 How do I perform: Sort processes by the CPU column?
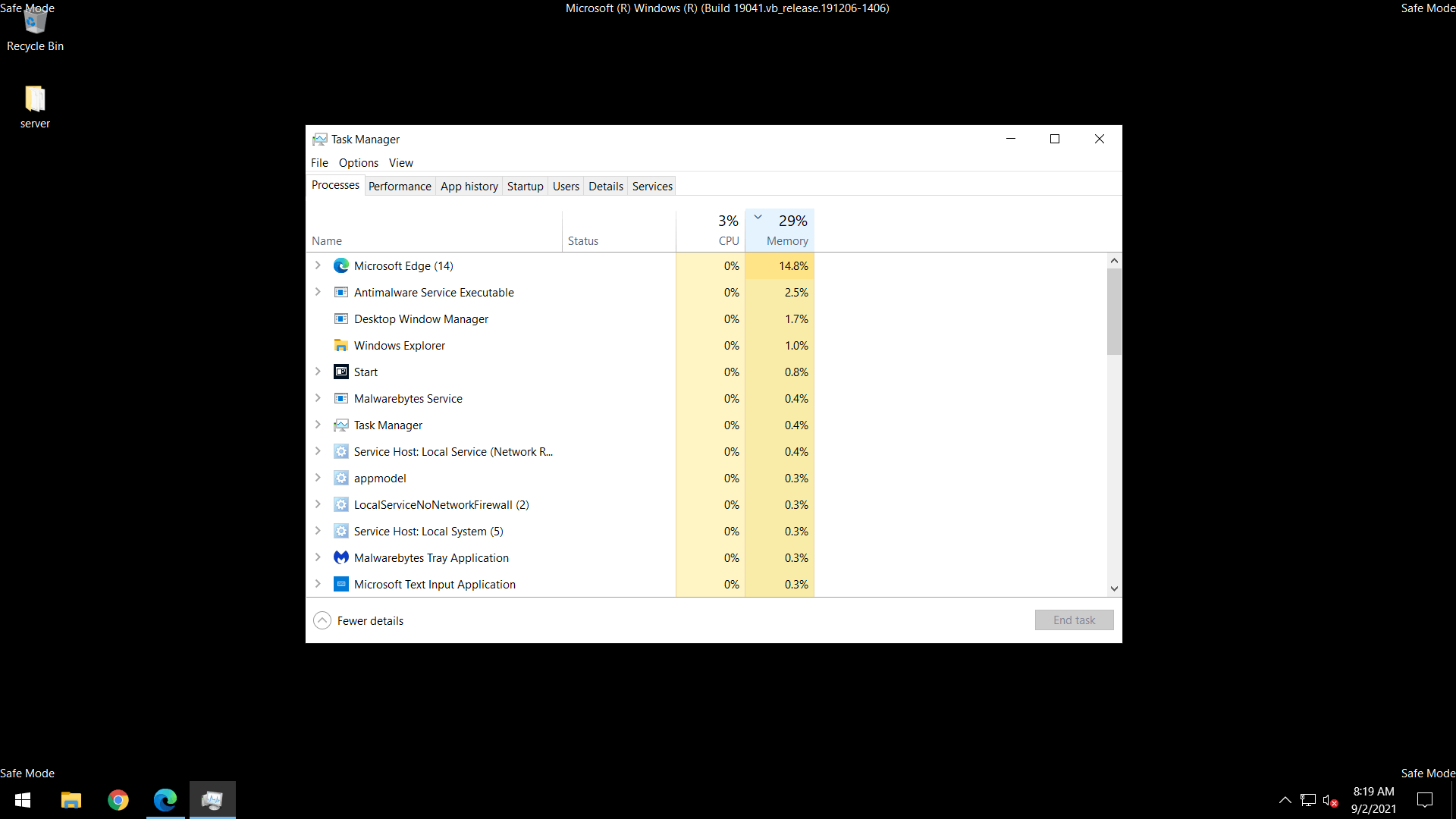click(728, 241)
